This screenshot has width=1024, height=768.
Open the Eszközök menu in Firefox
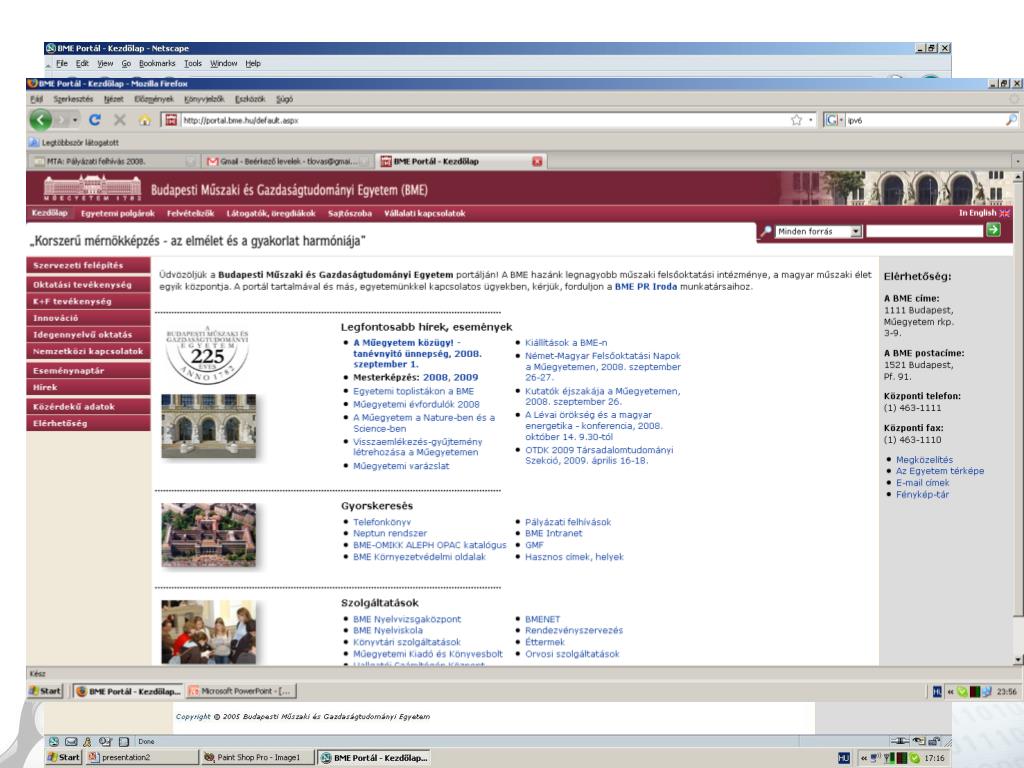pyautogui.click(x=250, y=99)
